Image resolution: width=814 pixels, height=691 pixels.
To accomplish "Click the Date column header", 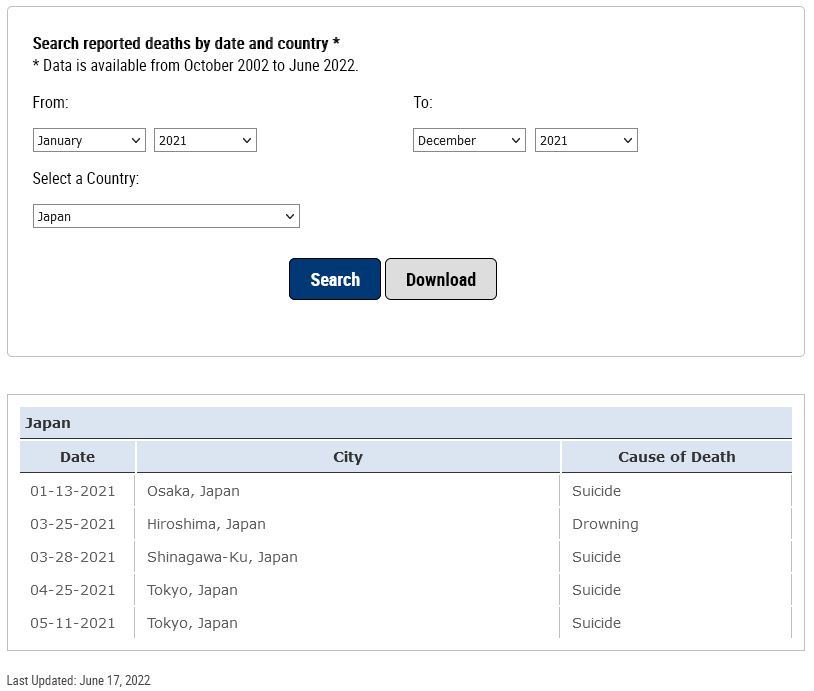I will pos(77,457).
